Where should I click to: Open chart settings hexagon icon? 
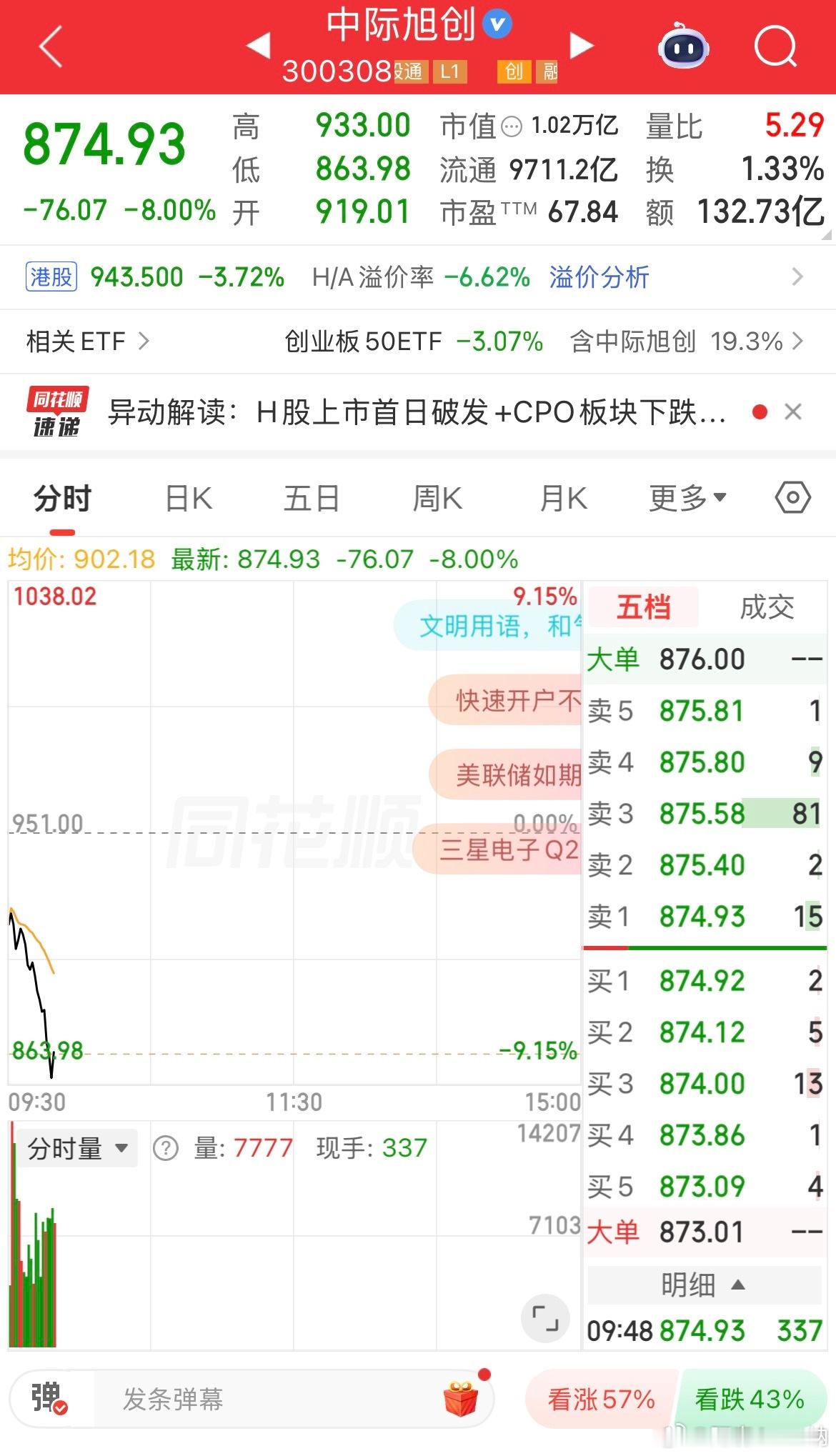pos(793,497)
